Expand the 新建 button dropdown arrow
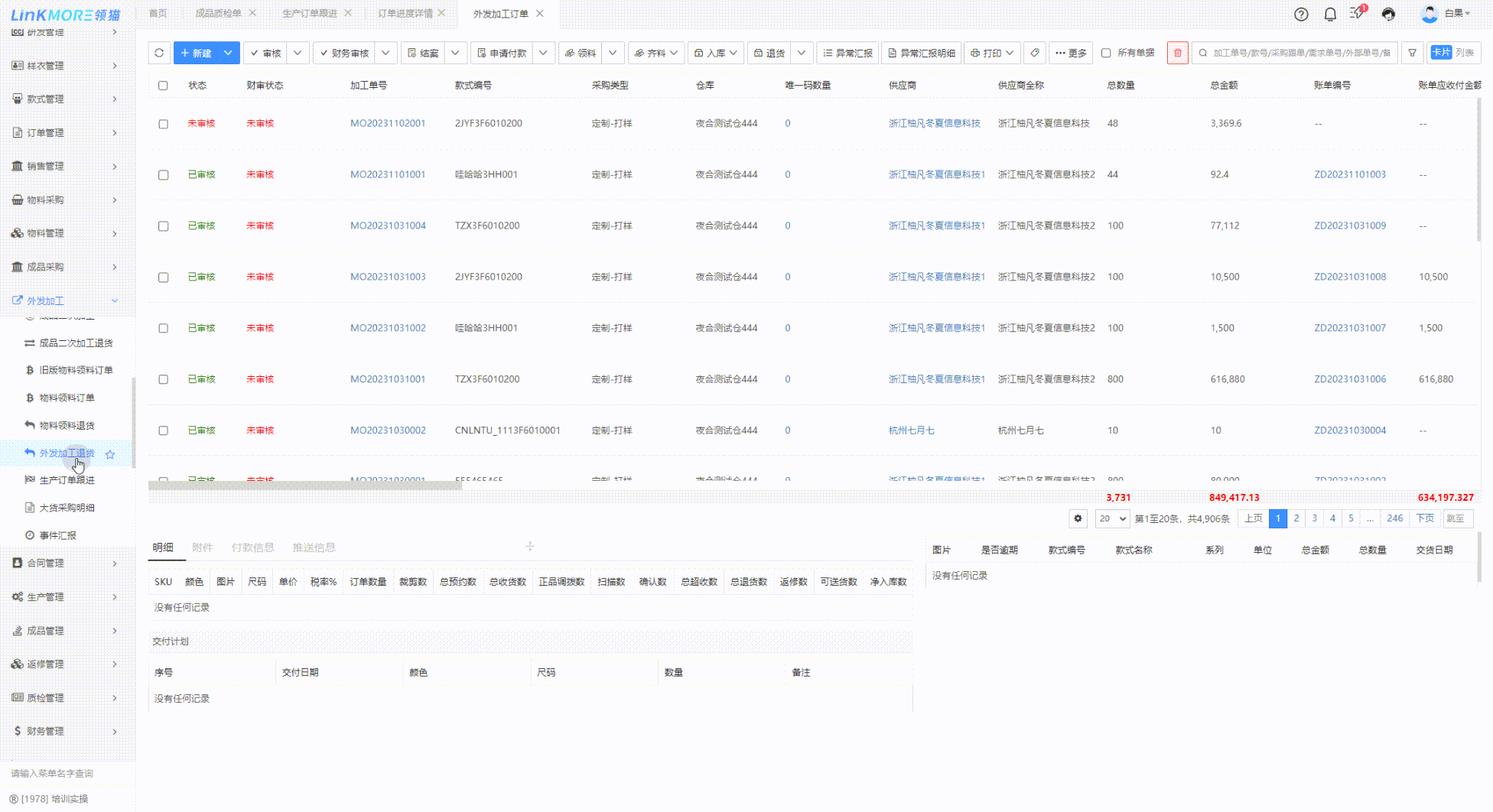Image resolution: width=1493 pixels, height=812 pixels. (x=228, y=53)
